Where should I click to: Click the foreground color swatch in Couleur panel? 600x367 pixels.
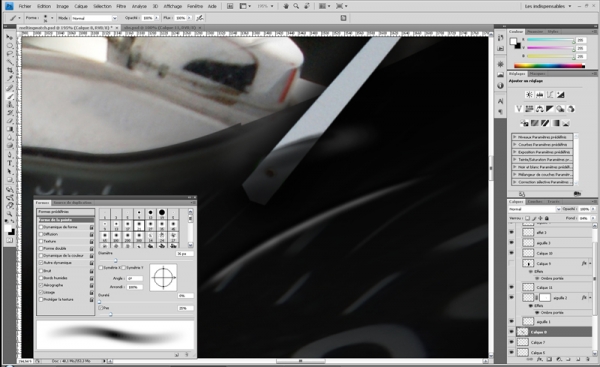coord(513,41)
